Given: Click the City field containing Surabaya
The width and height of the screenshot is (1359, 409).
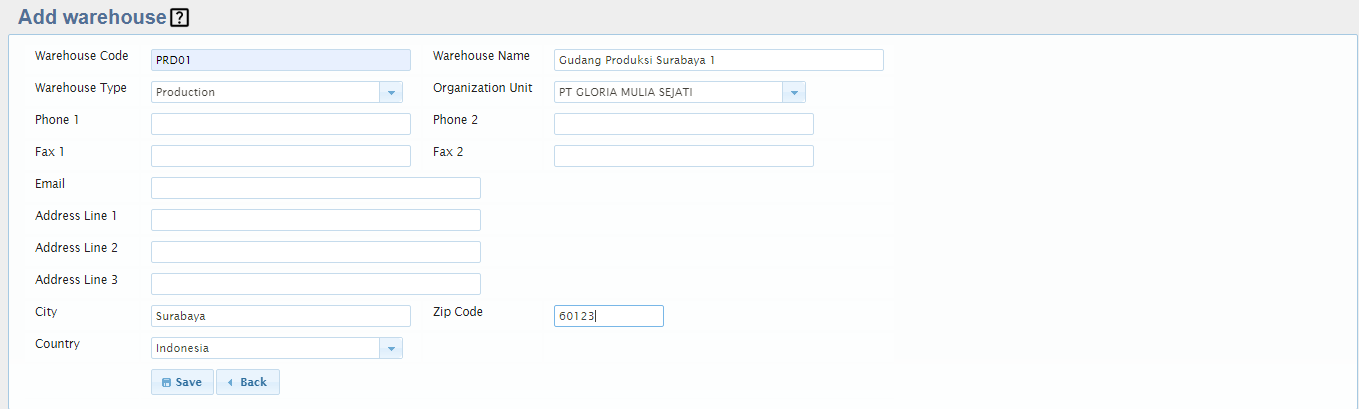Looking at the screenshot, I should point(281,316).
